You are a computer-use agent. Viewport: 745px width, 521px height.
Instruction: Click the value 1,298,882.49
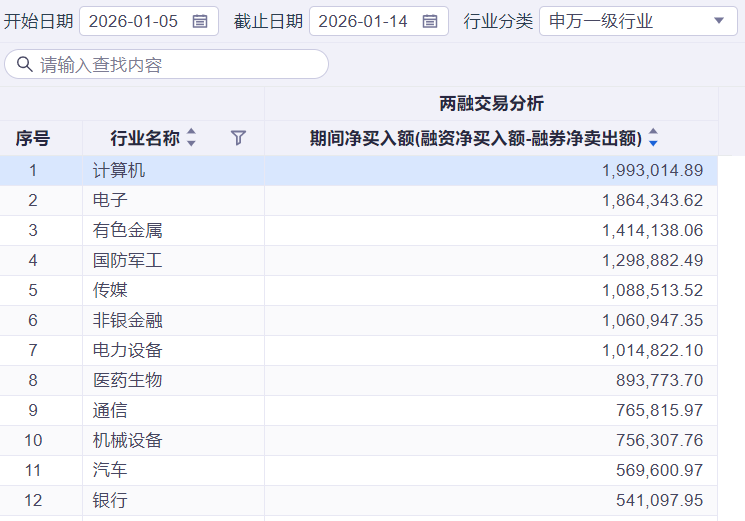[x=652, y=260]
